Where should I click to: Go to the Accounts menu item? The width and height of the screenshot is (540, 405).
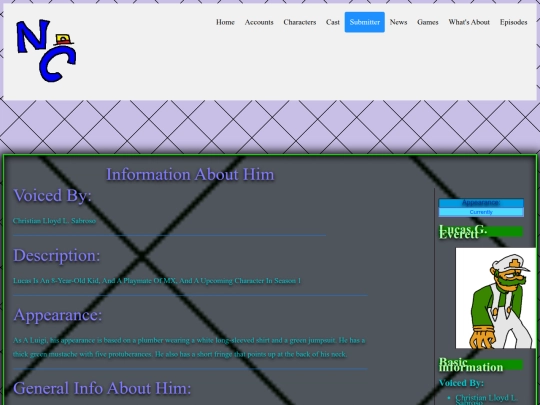(x=259, y=22)
